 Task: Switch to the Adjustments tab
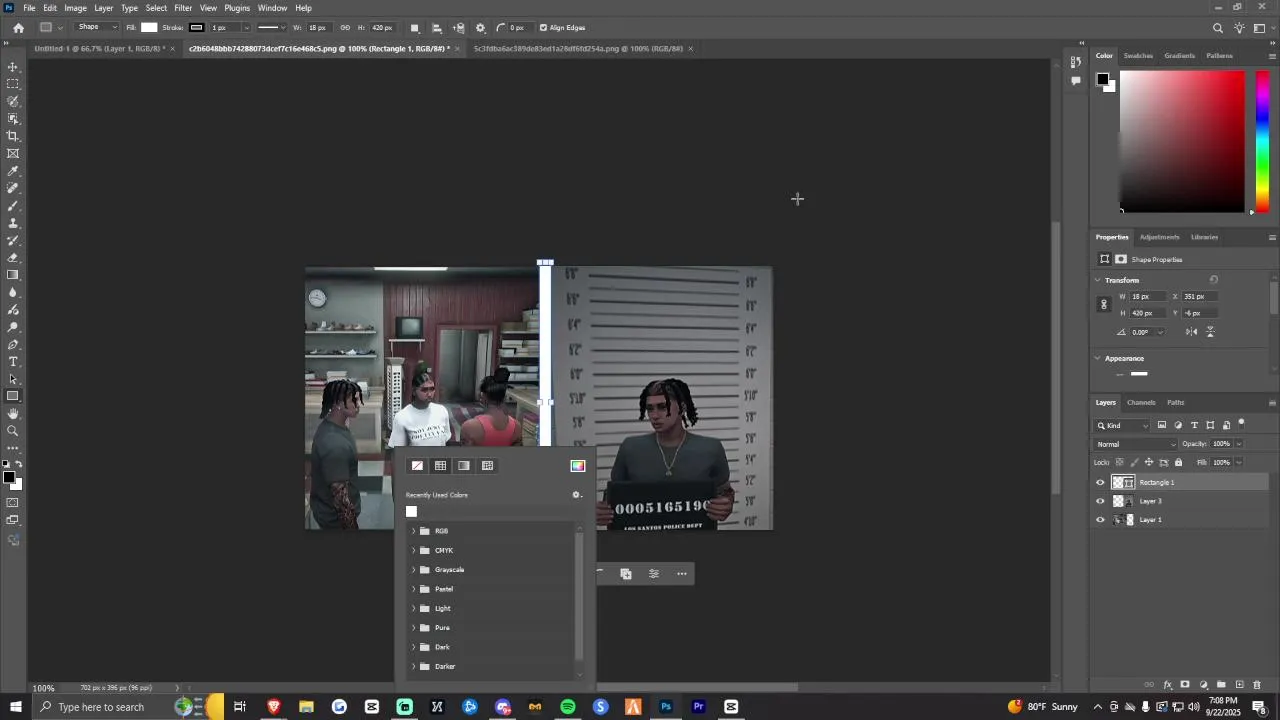click(1159, 237)
